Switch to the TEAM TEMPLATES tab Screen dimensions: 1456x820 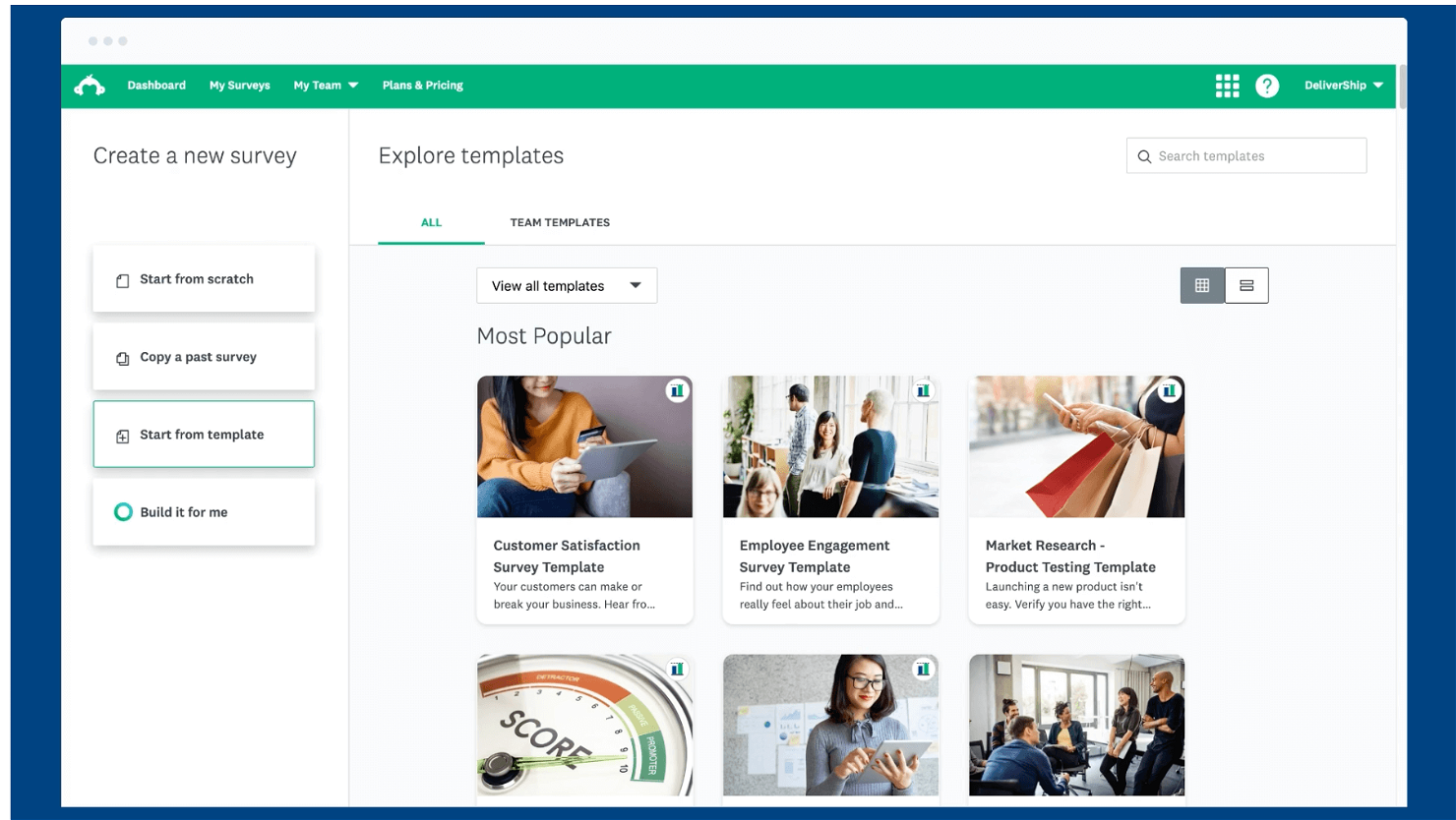560,223
